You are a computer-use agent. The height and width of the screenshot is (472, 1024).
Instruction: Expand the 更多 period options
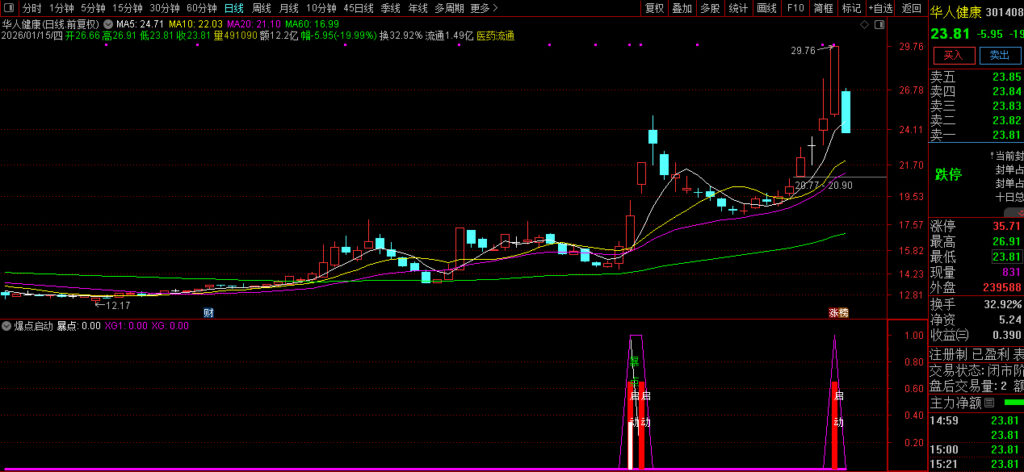tap(483, 8)
